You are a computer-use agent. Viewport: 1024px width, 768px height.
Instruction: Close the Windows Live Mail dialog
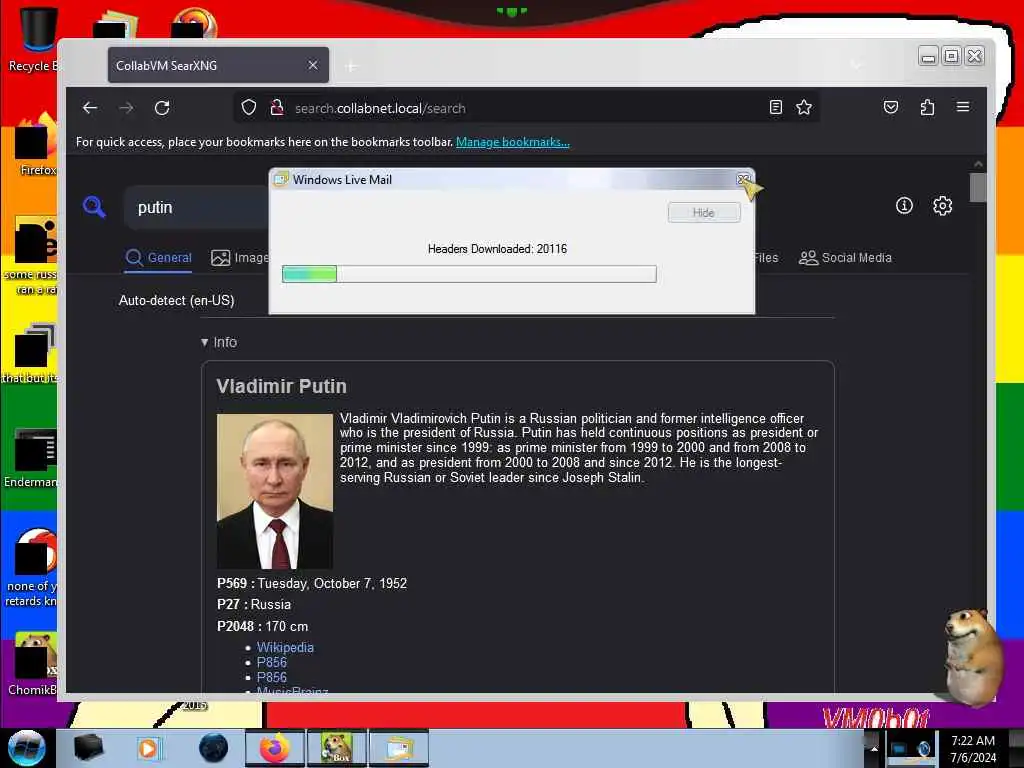pyautogui.click(x=743, y=179)
